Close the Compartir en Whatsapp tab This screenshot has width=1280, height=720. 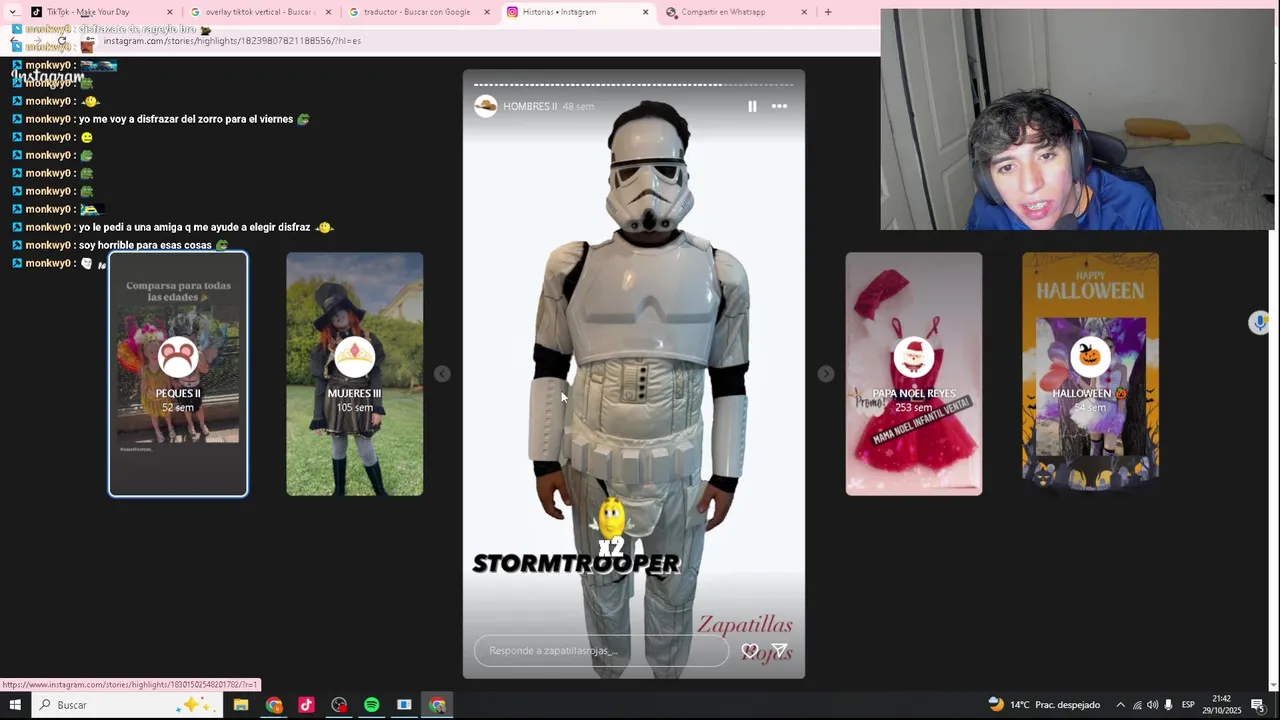click(x=804, y=12)
